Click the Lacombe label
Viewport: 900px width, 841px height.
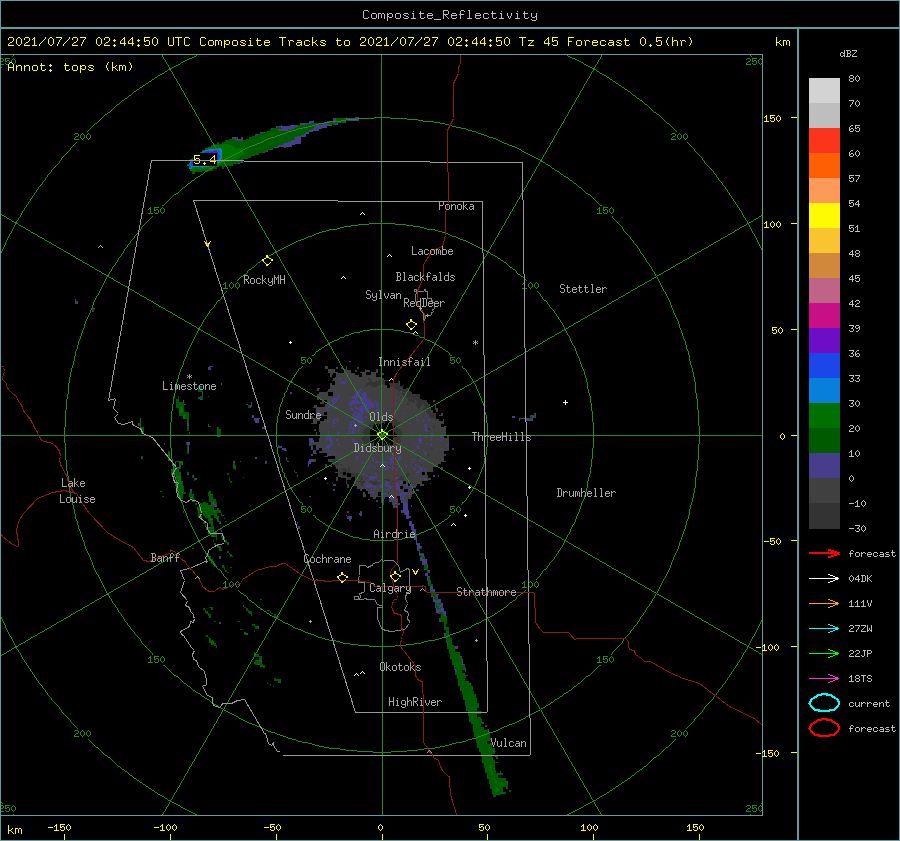pos(432,251)
